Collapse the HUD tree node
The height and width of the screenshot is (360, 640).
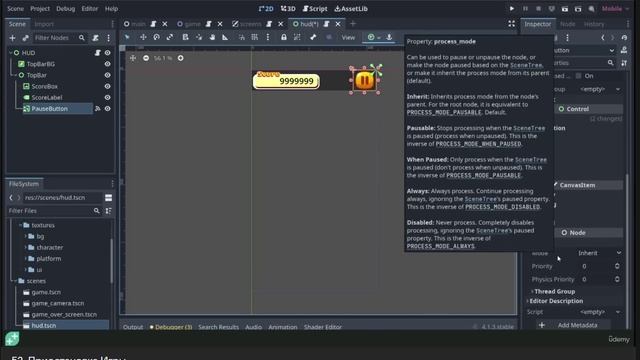coord(10,53)
